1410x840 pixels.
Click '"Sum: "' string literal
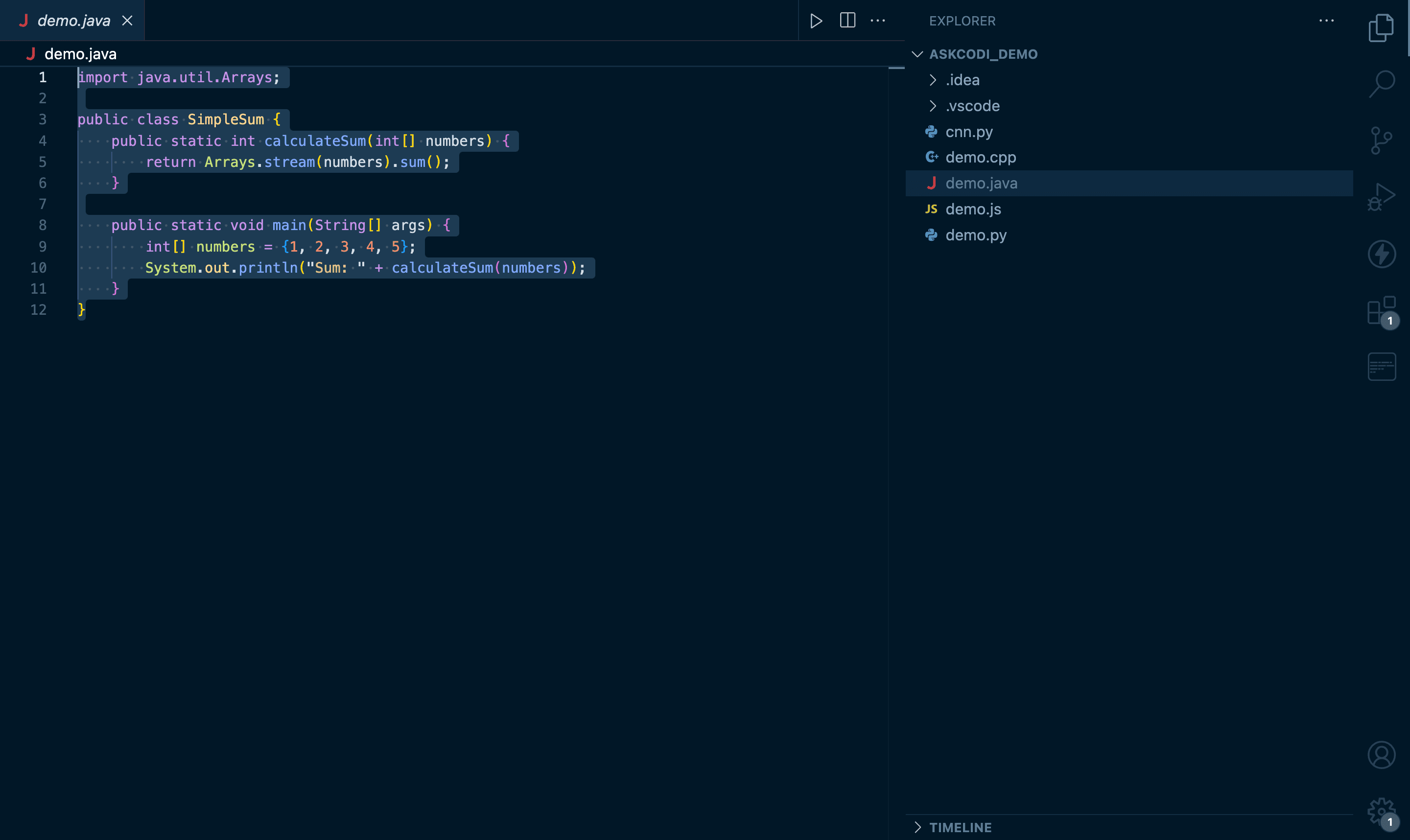click(x=336, y=267)
